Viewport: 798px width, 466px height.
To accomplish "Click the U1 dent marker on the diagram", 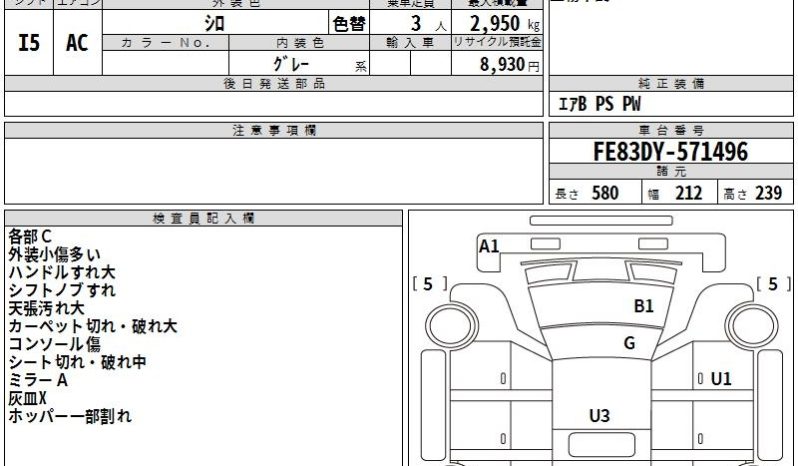I will [x=721, y=379].
